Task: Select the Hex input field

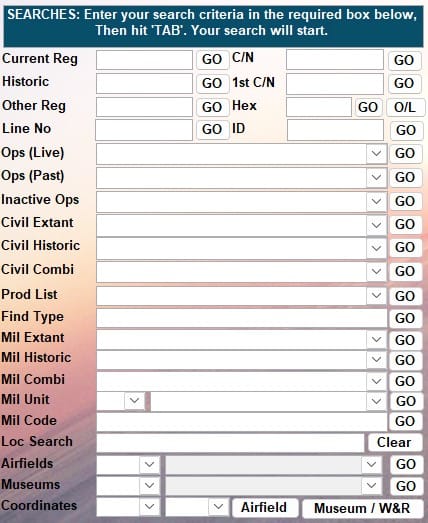Action: click(319, 107)
